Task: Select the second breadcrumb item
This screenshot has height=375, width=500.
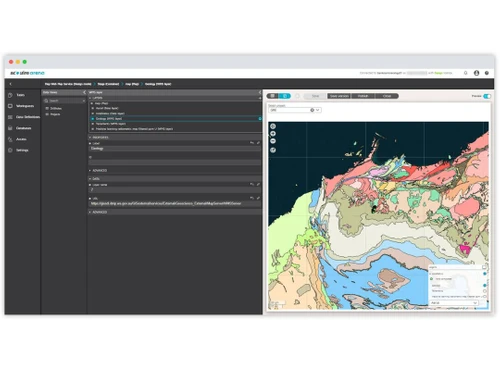Action: click(x=108, y=84)
